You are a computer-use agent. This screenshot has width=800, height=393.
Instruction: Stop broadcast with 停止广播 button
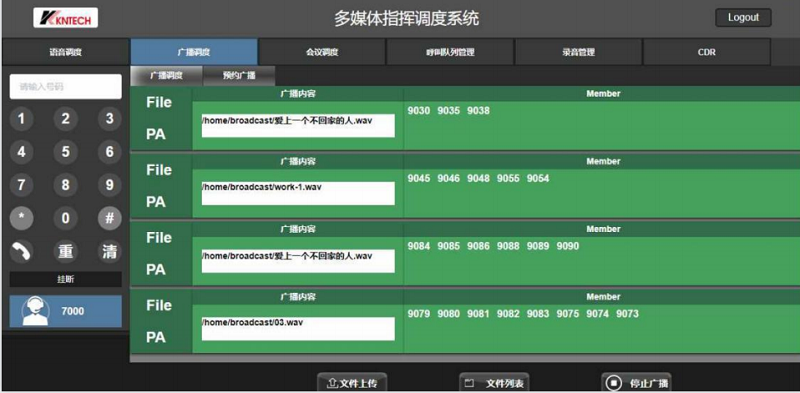[636, 383]
